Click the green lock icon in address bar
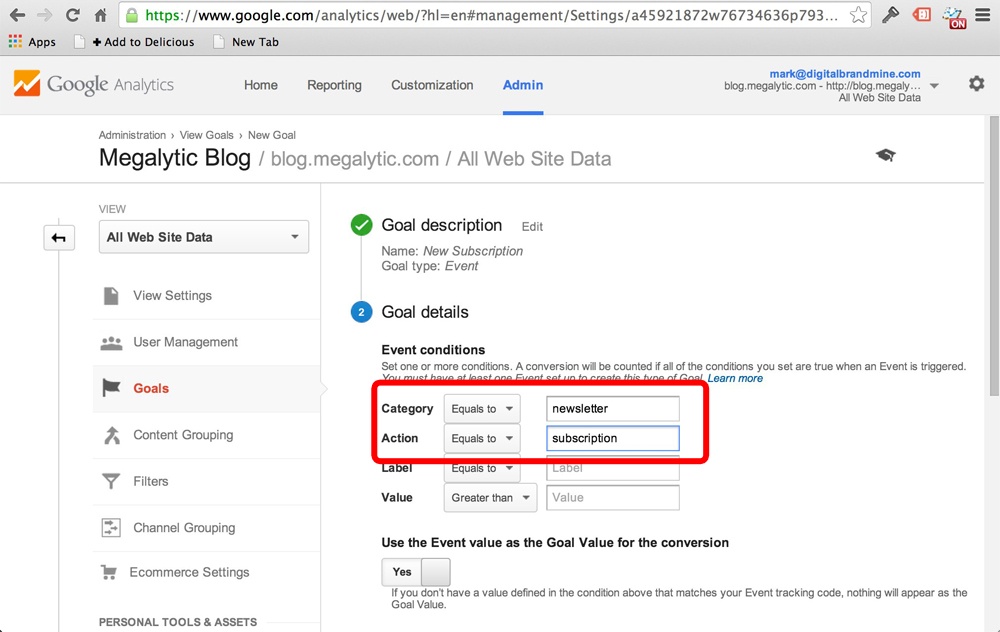Image resolution: width=1000 pixels, height=632 pixels. click(x=131, y=15)
